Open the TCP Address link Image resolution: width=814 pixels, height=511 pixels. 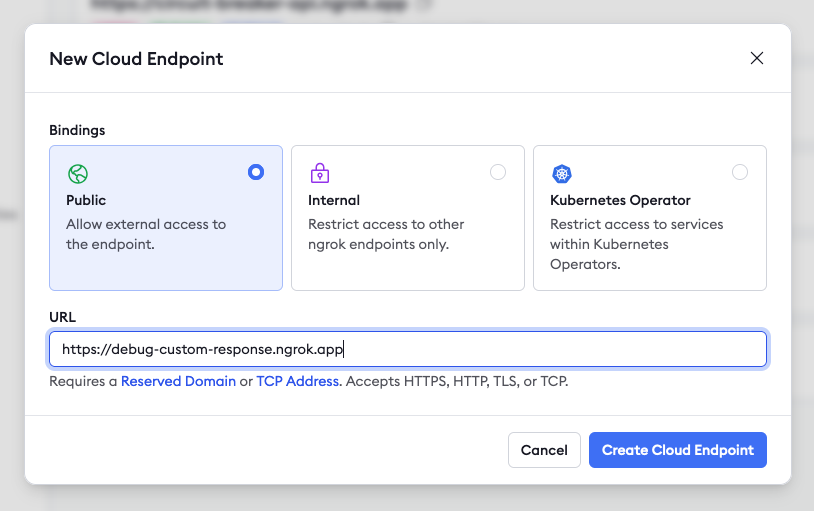298,381
